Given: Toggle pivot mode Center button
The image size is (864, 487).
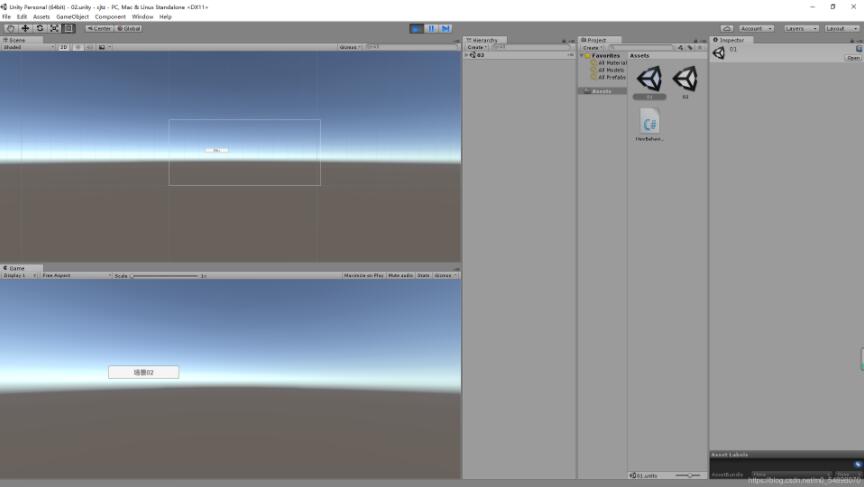Looking at the screenshot, I should tap(99, 28).
